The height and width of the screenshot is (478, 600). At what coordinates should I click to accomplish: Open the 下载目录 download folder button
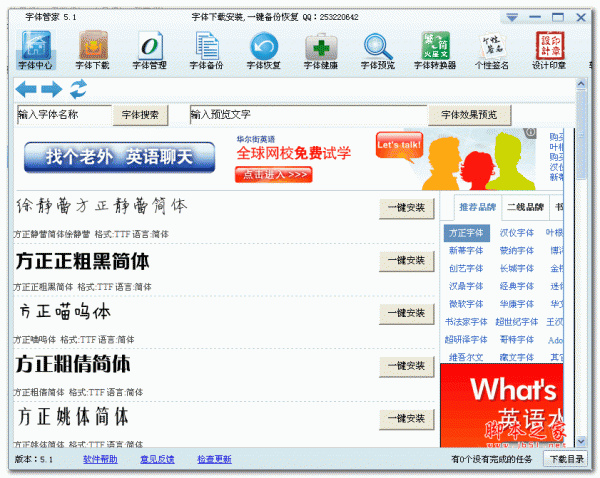pyautogui.click(x=567, y=459)
